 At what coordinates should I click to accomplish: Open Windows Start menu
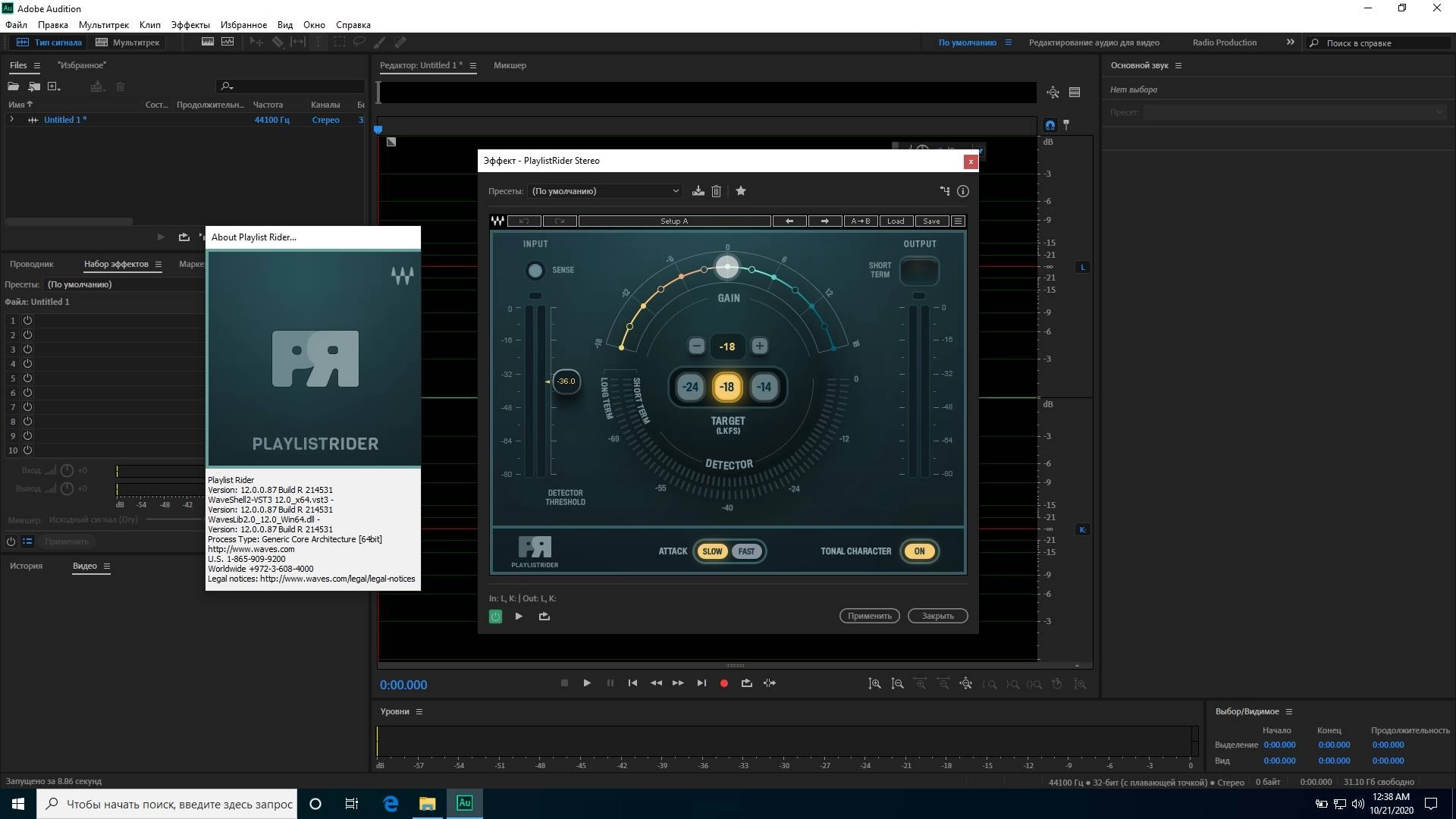(18, 804)
